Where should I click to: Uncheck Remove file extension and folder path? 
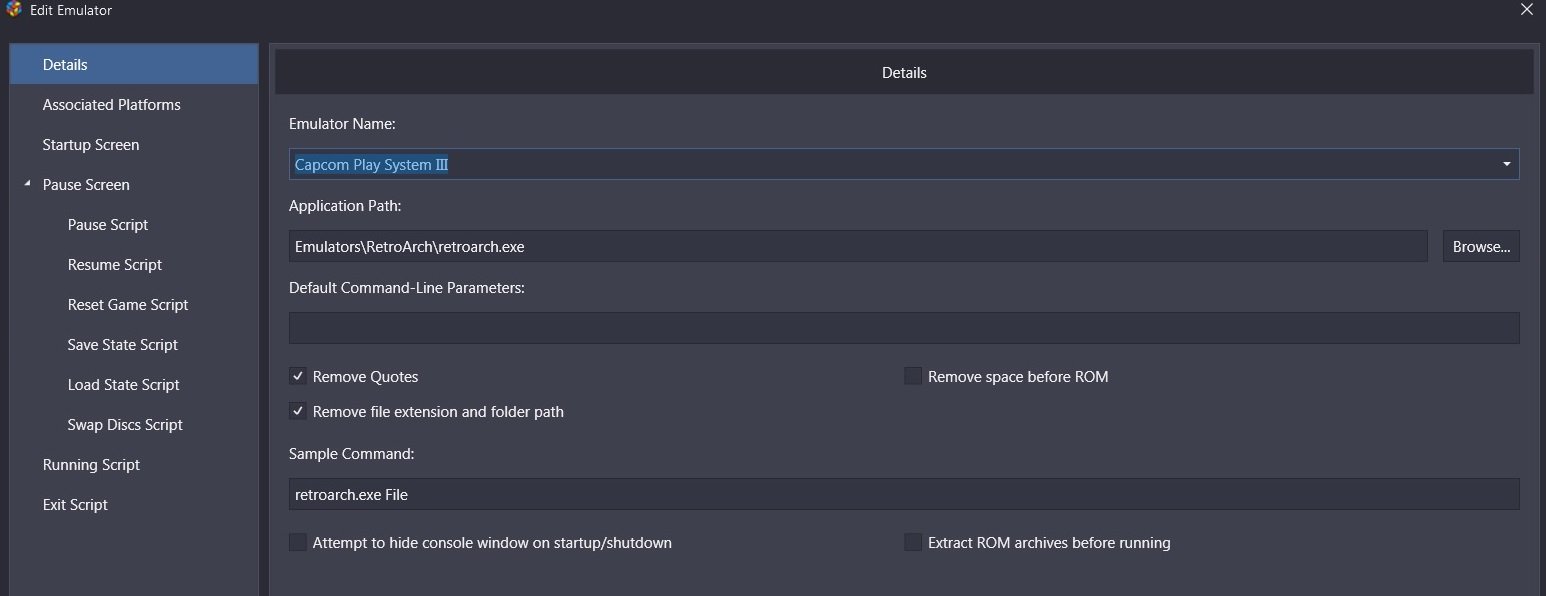pyautogui.click(x=297, y=411)
